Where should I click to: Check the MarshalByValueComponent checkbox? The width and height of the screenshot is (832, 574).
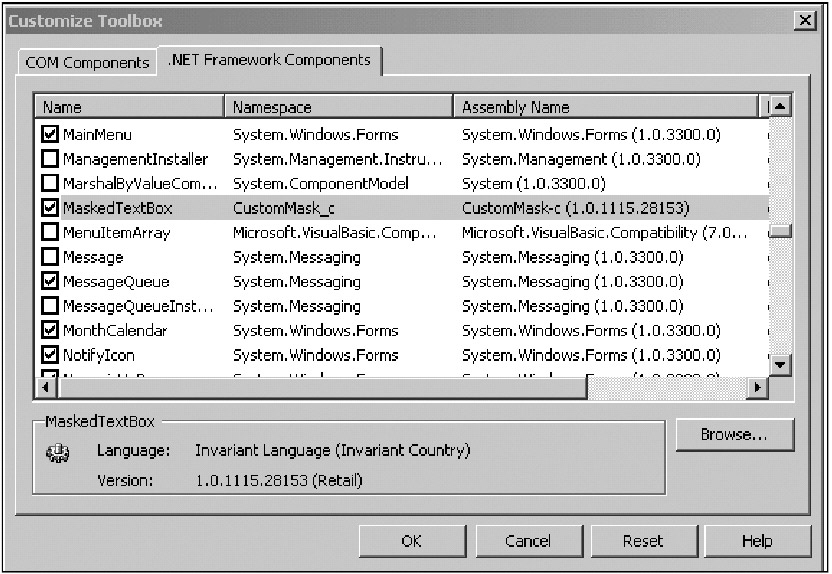coord(50,184)
